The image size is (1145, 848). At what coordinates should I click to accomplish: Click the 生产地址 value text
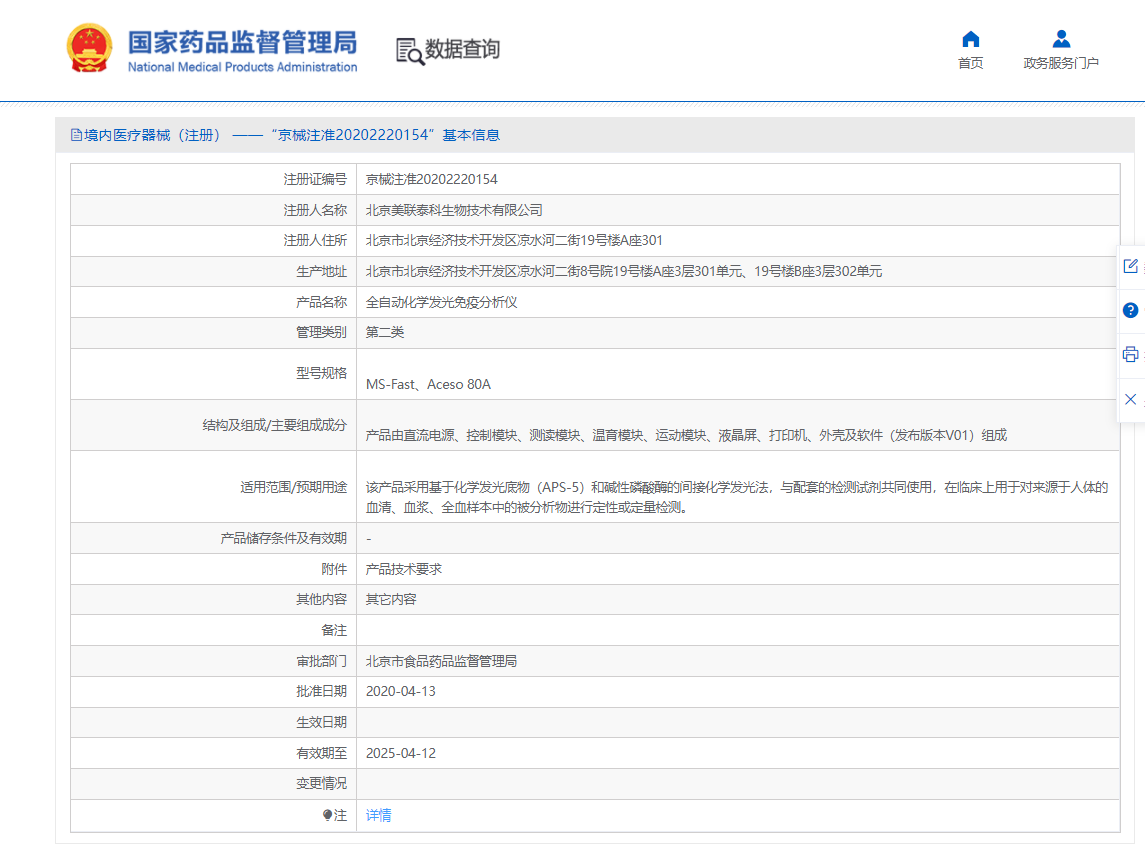tap(624, 272)
